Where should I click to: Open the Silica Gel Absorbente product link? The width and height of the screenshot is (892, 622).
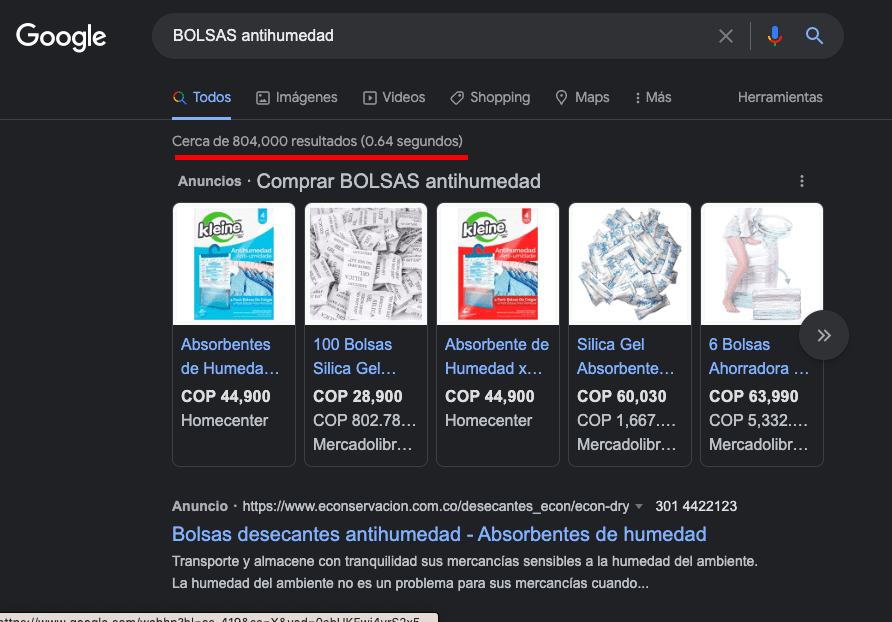pyautogui.click(x=625, y=356)
